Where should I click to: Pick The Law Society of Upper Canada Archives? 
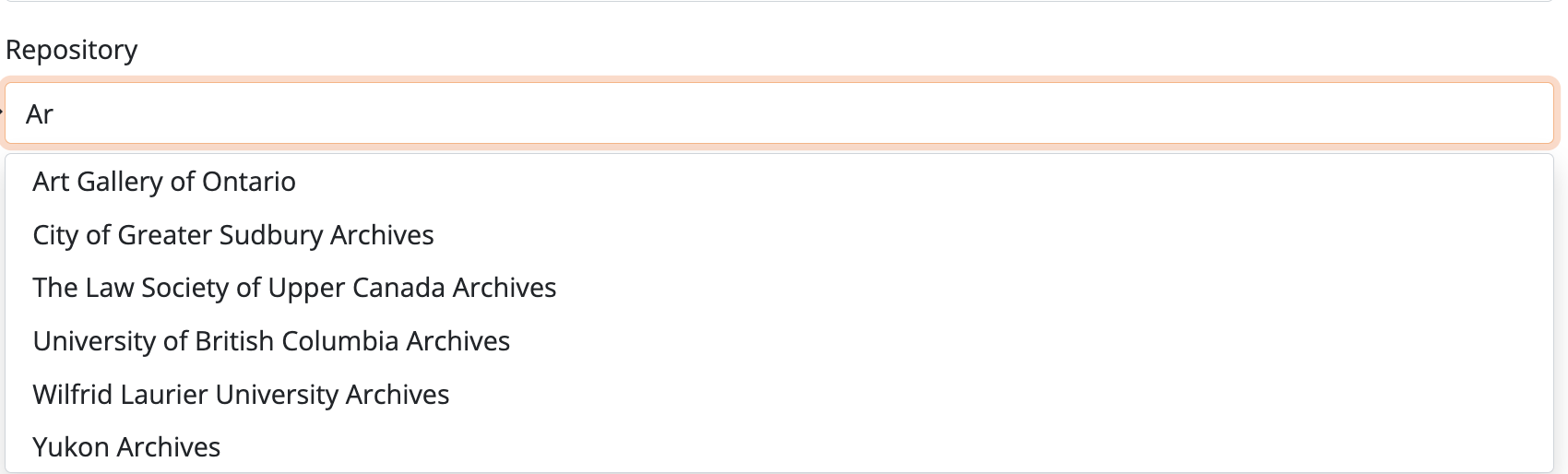294,288
